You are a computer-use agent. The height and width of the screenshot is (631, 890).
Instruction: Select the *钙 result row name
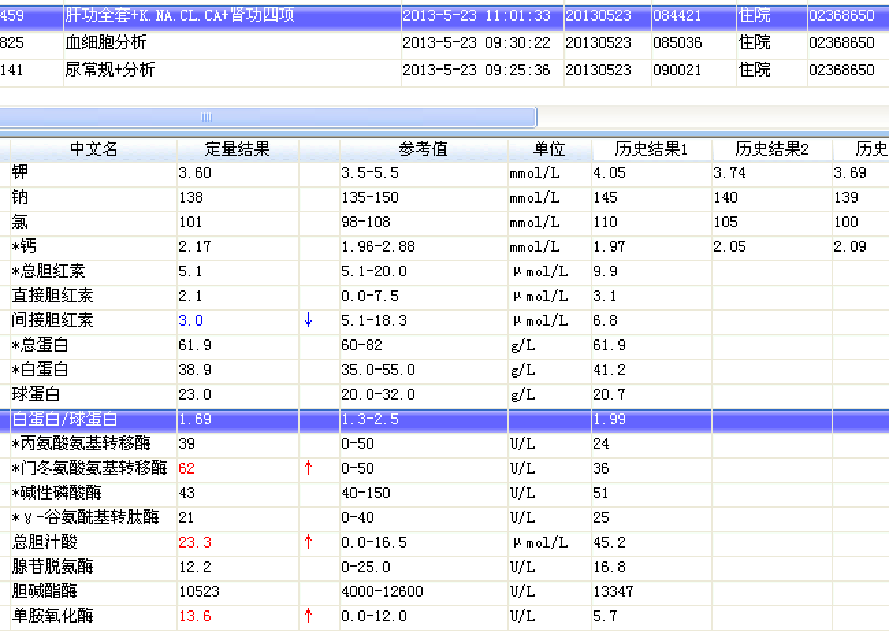(24, 246)
